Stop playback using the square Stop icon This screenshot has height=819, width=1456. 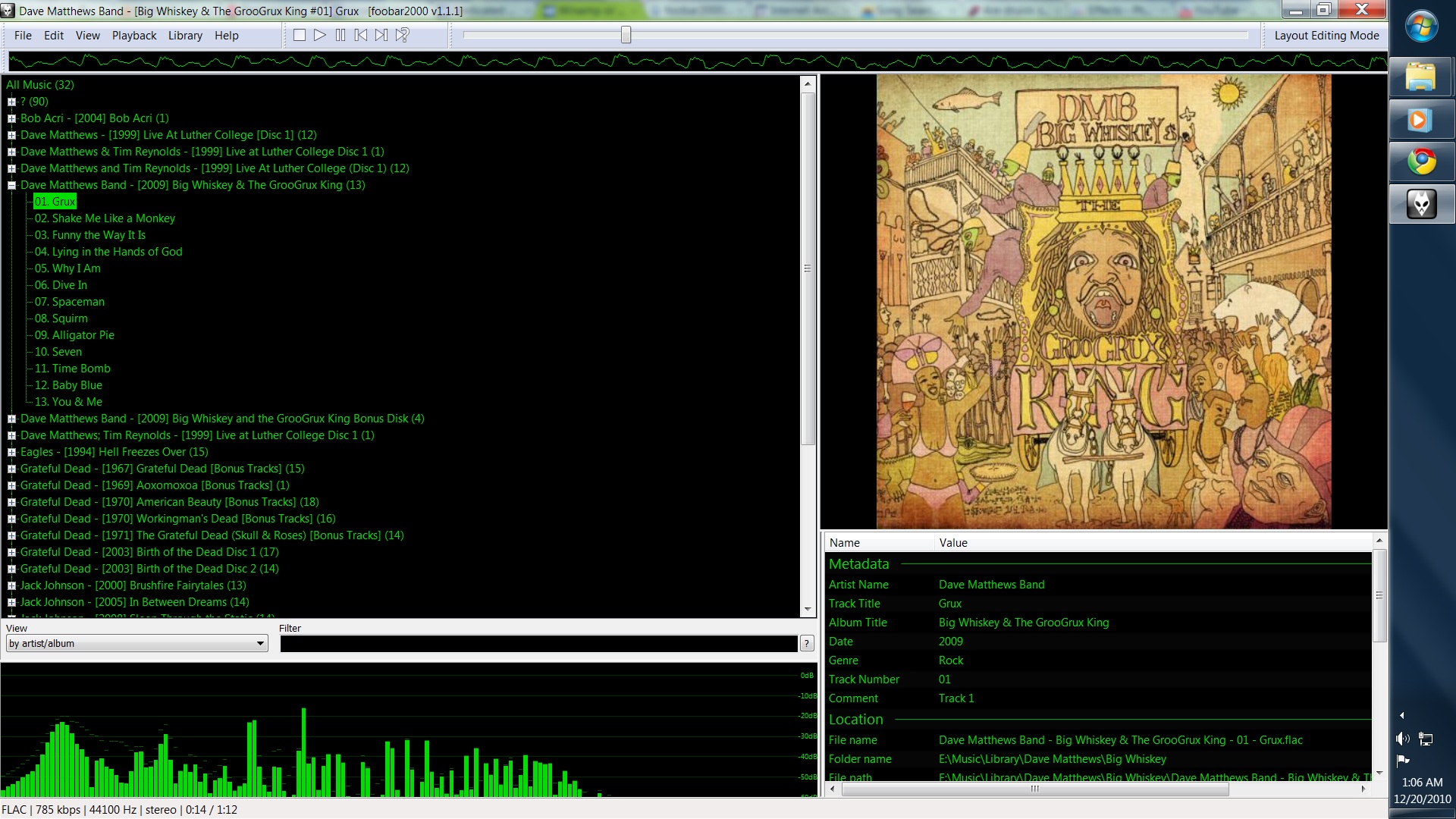coord(299,34)
